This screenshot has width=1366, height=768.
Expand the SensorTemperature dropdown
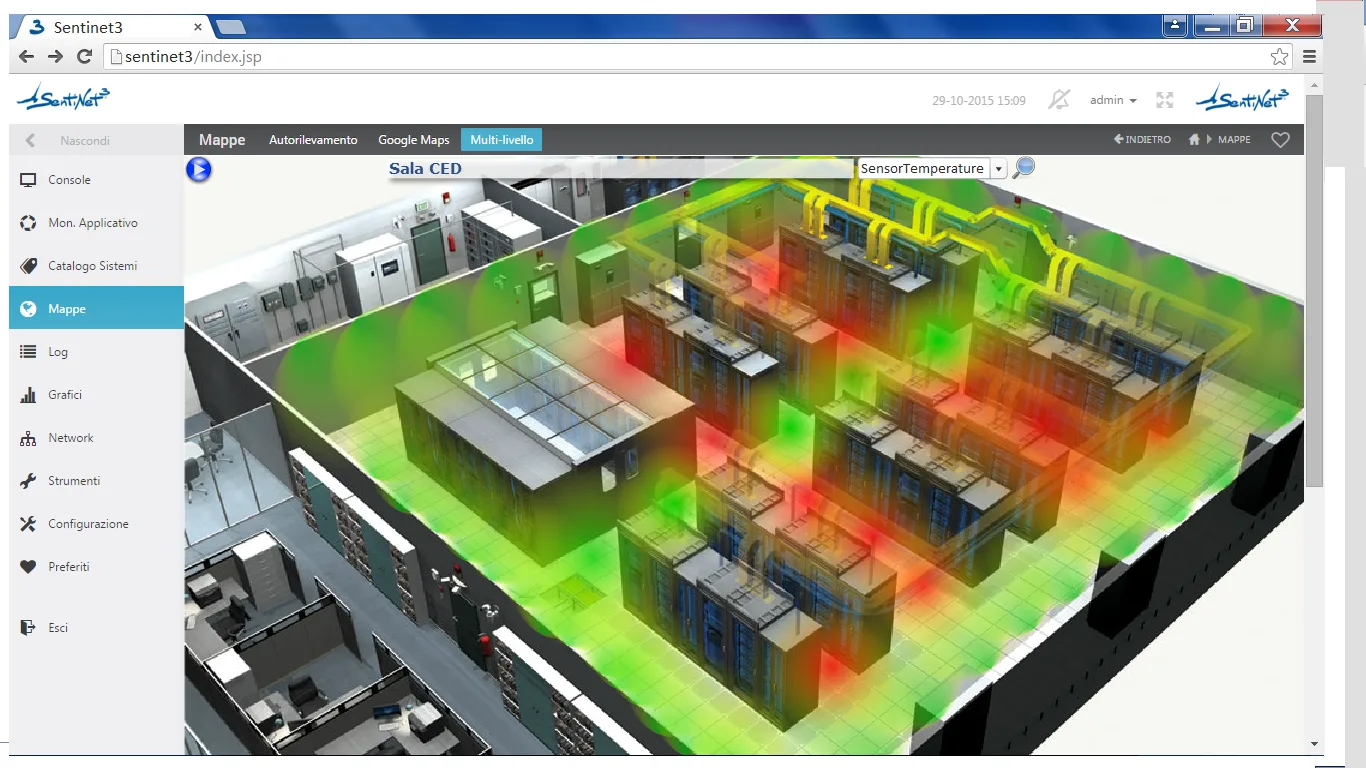[998, 169]
